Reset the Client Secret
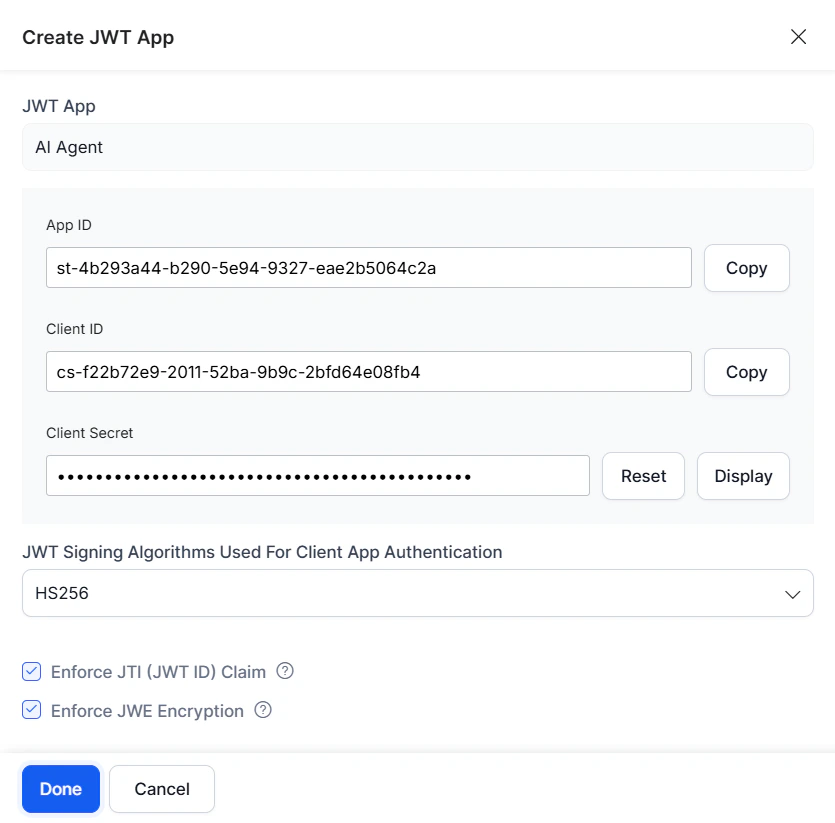This screenshot has width=835, height=823. click(643, 476)
